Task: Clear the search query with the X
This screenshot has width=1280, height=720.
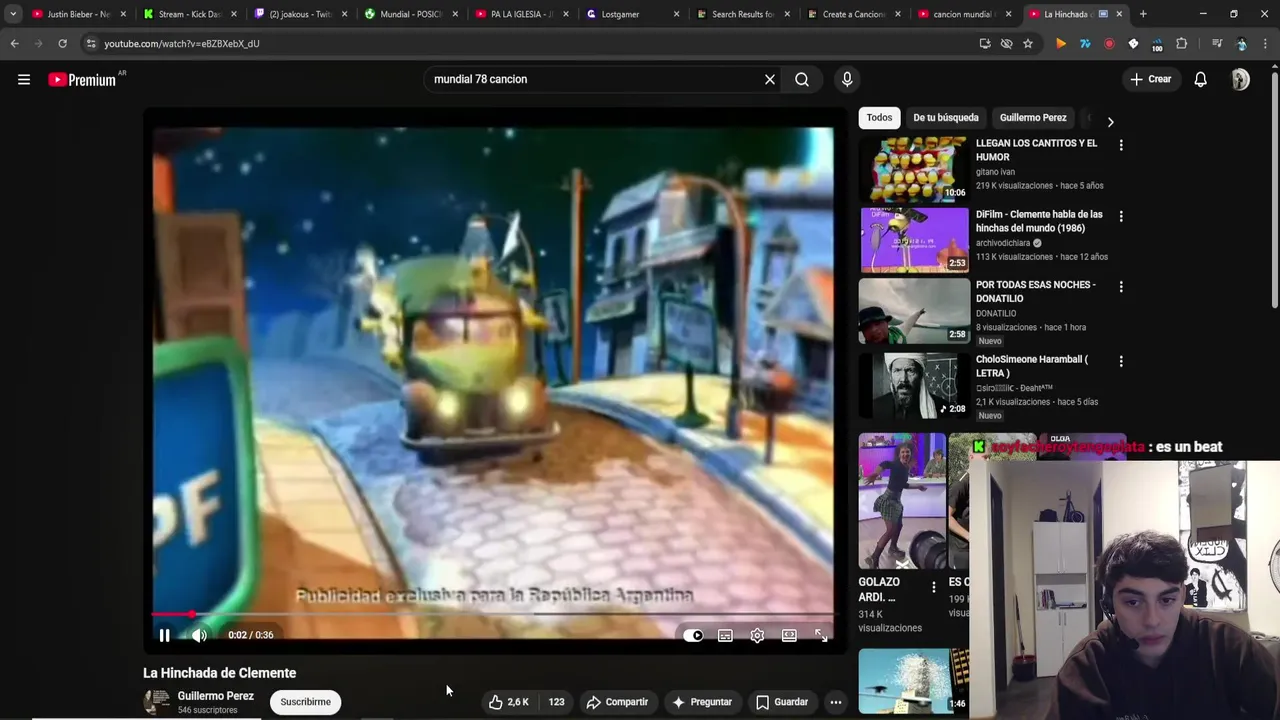Action: tap(770, 79)
